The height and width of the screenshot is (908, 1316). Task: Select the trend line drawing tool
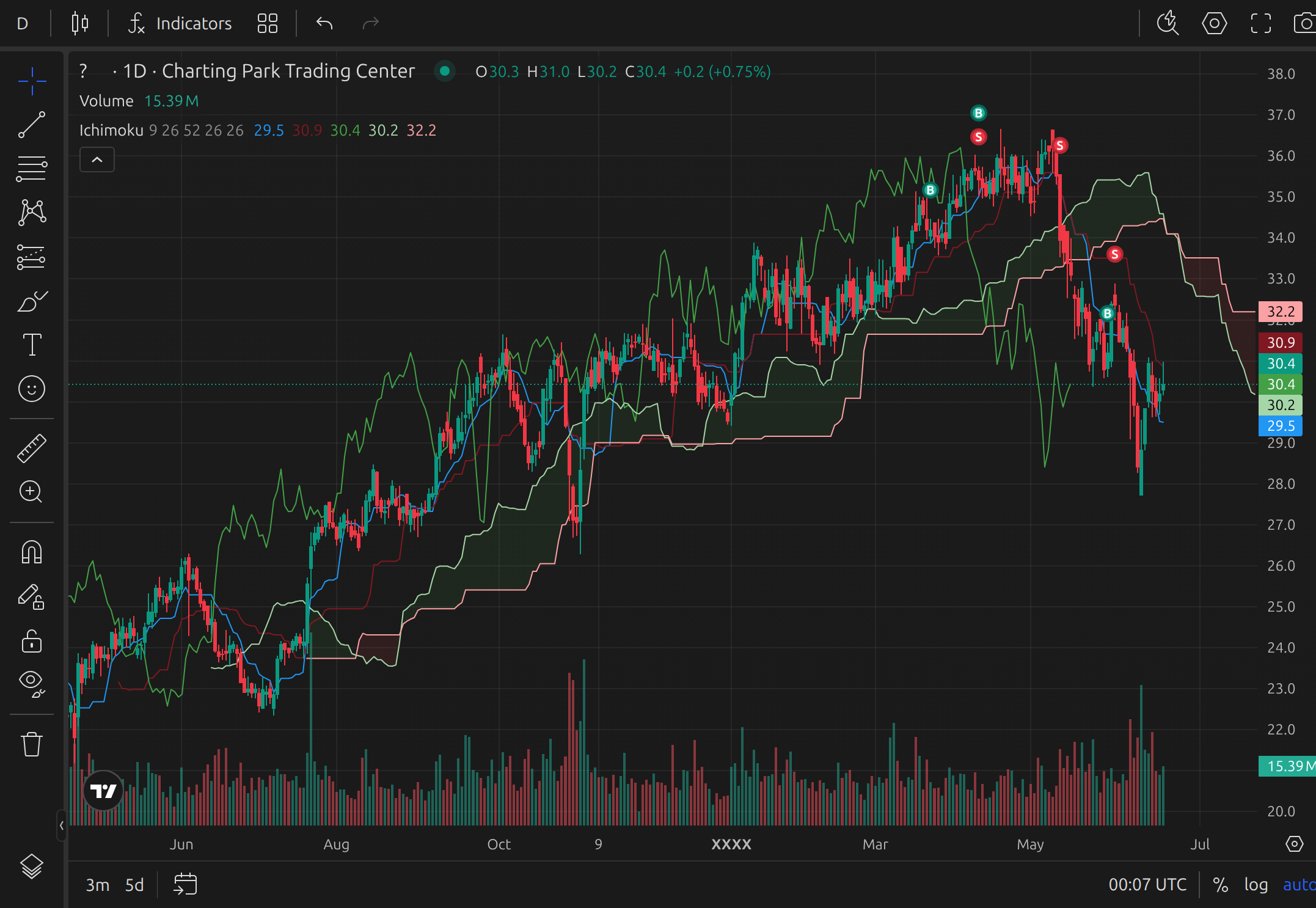(31, 125)
